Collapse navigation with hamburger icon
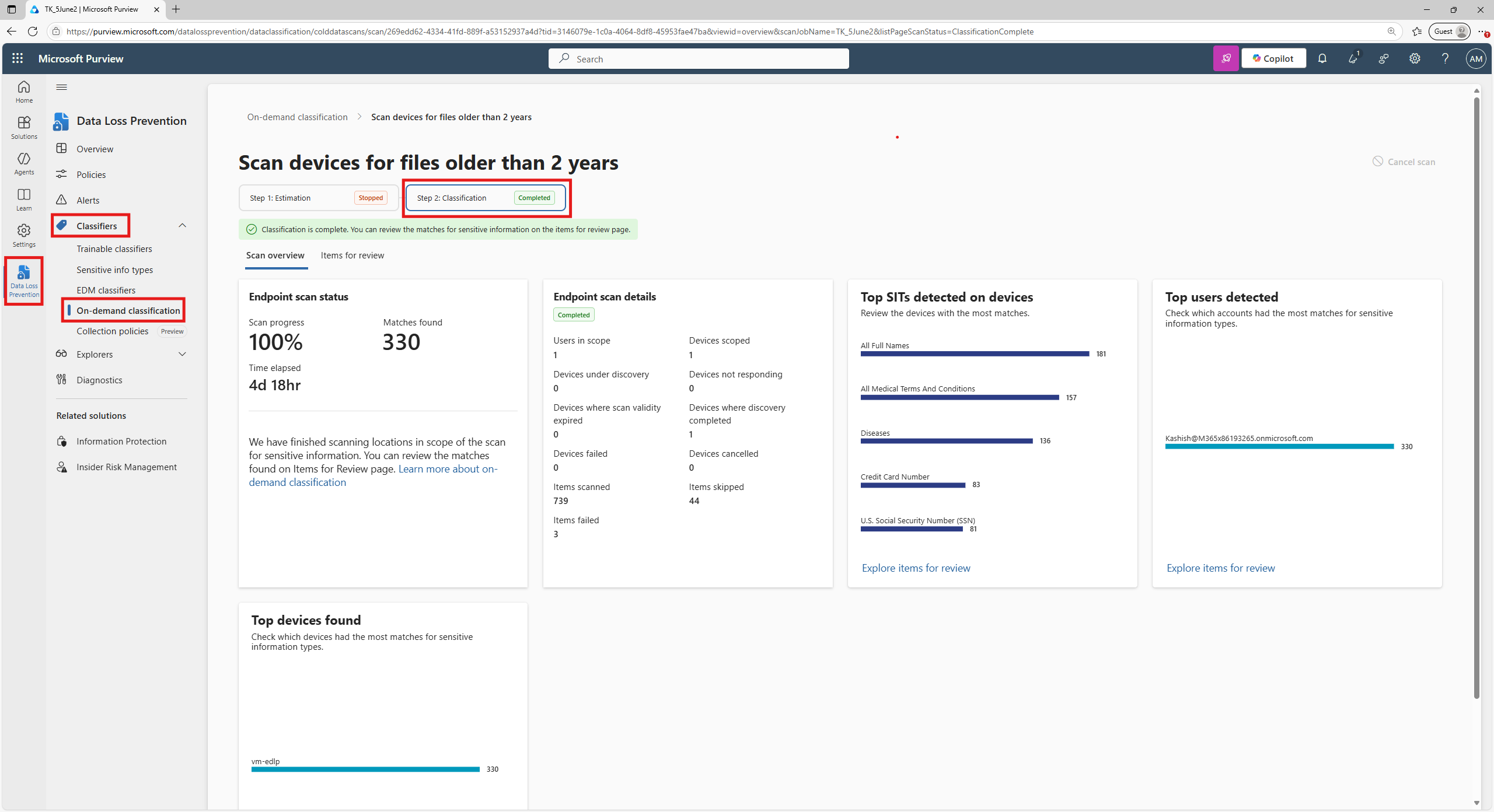Screen dimensions: 1494x812 click(x=61, y=87)
